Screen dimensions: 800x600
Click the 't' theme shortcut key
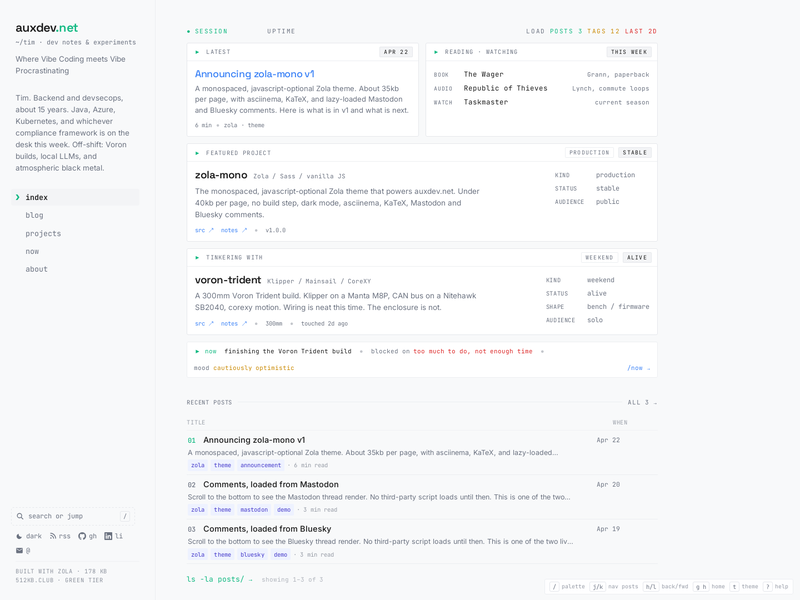(735, 587)
